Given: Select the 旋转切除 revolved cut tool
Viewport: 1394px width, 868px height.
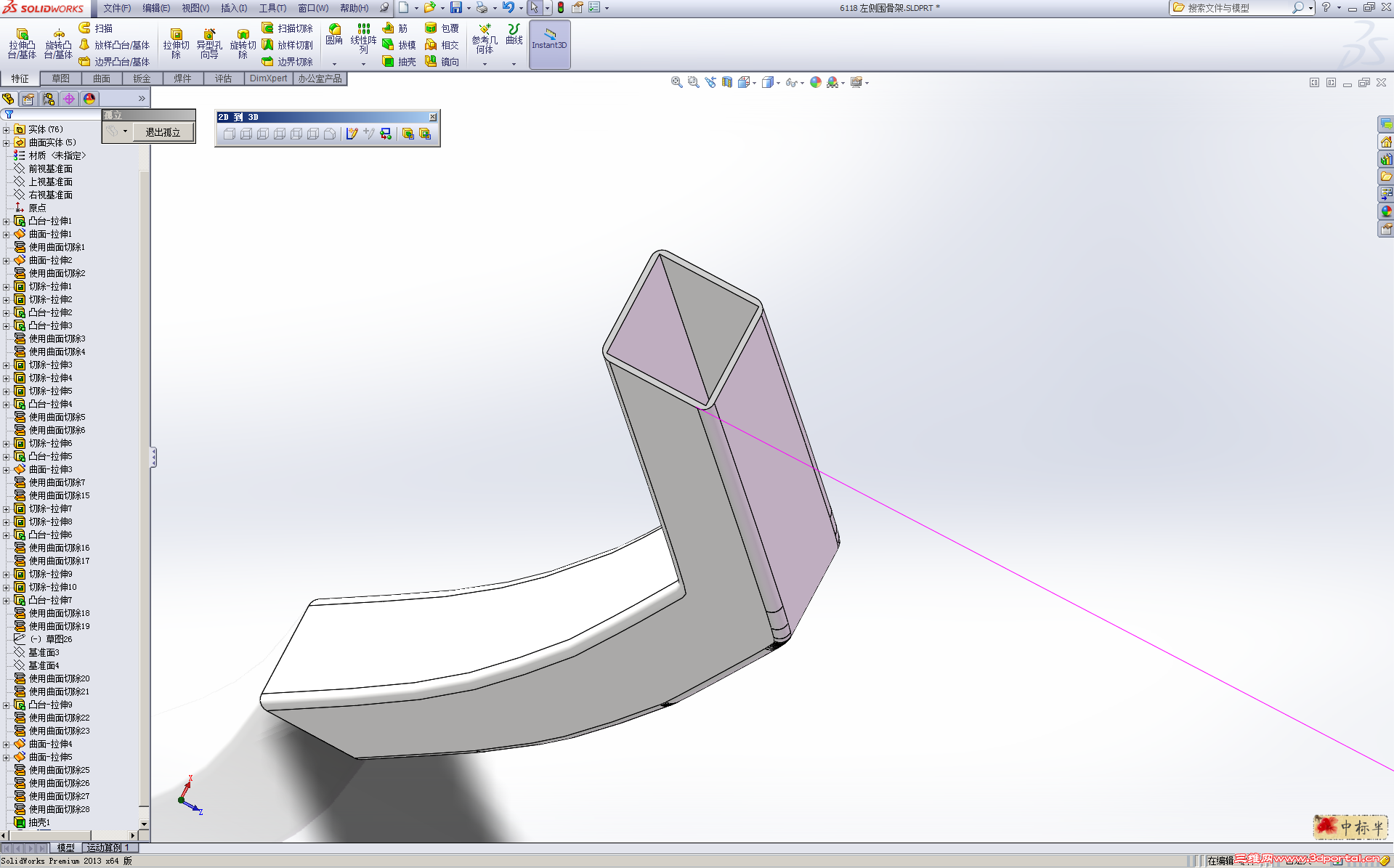Looking at the screenshot, I should point(243,44).
